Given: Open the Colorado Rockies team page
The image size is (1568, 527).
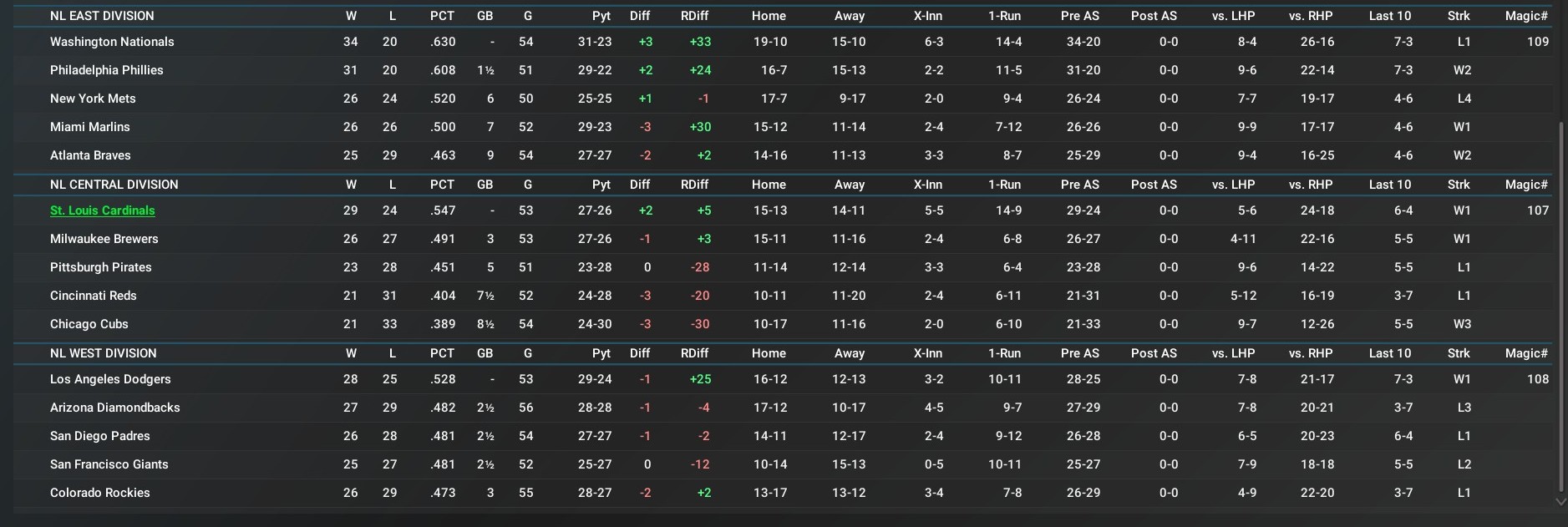Looking at the screenshot, I should pyautogui.click(x=99, y=493).
